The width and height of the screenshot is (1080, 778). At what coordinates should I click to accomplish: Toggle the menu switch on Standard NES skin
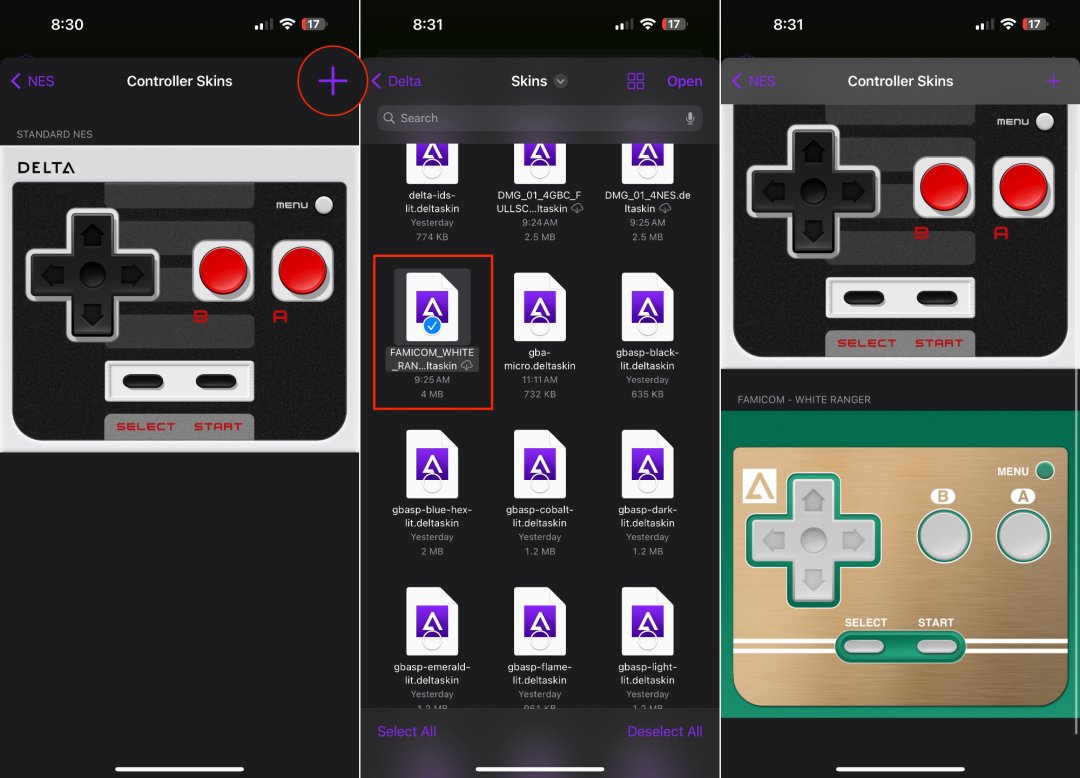(322, 204)
